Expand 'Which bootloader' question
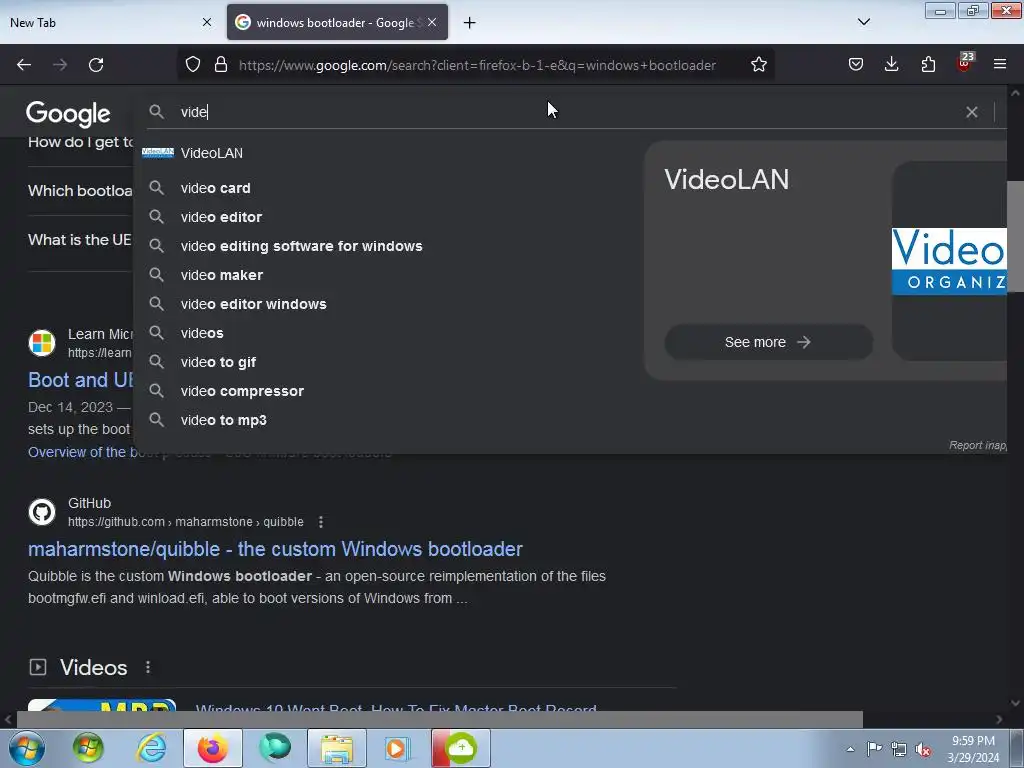The width and height of the screenshot is (1024, 768). point(80,191)
